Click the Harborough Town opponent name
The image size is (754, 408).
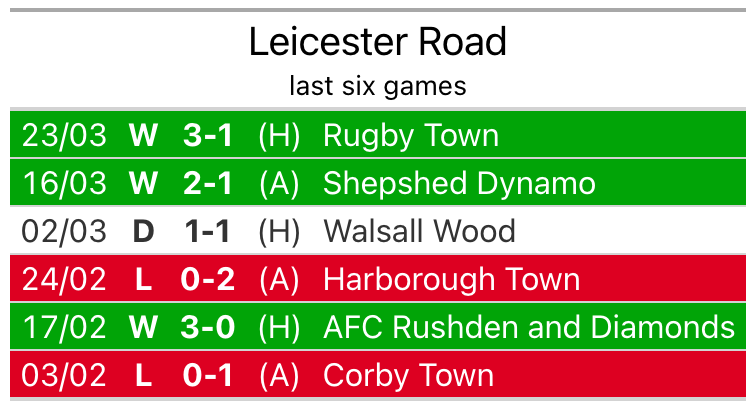coord(451,279)
